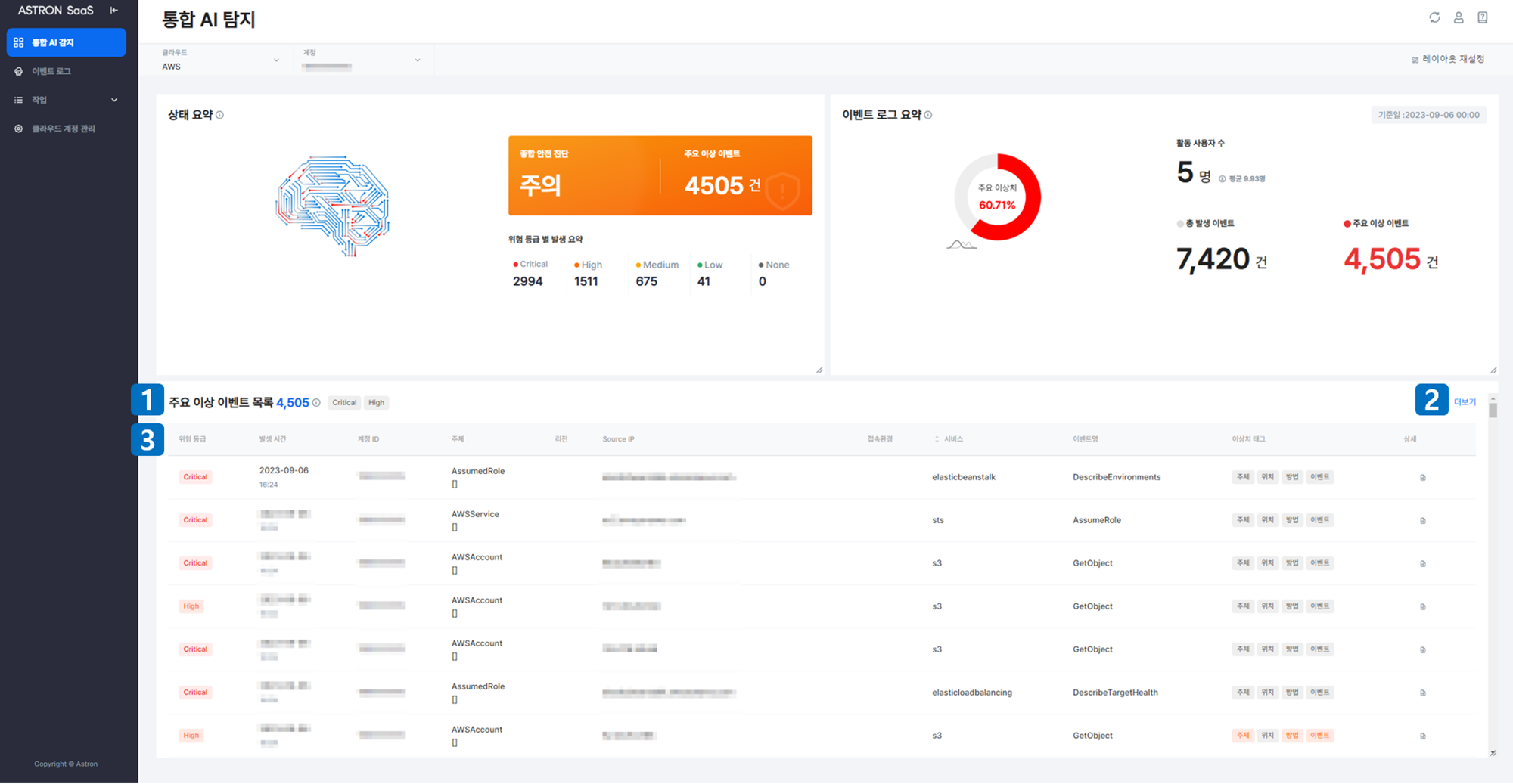Expand the 작업 sidebar menu
The height and width of the screenshot is (784, 1513).
tap(67, 100)
